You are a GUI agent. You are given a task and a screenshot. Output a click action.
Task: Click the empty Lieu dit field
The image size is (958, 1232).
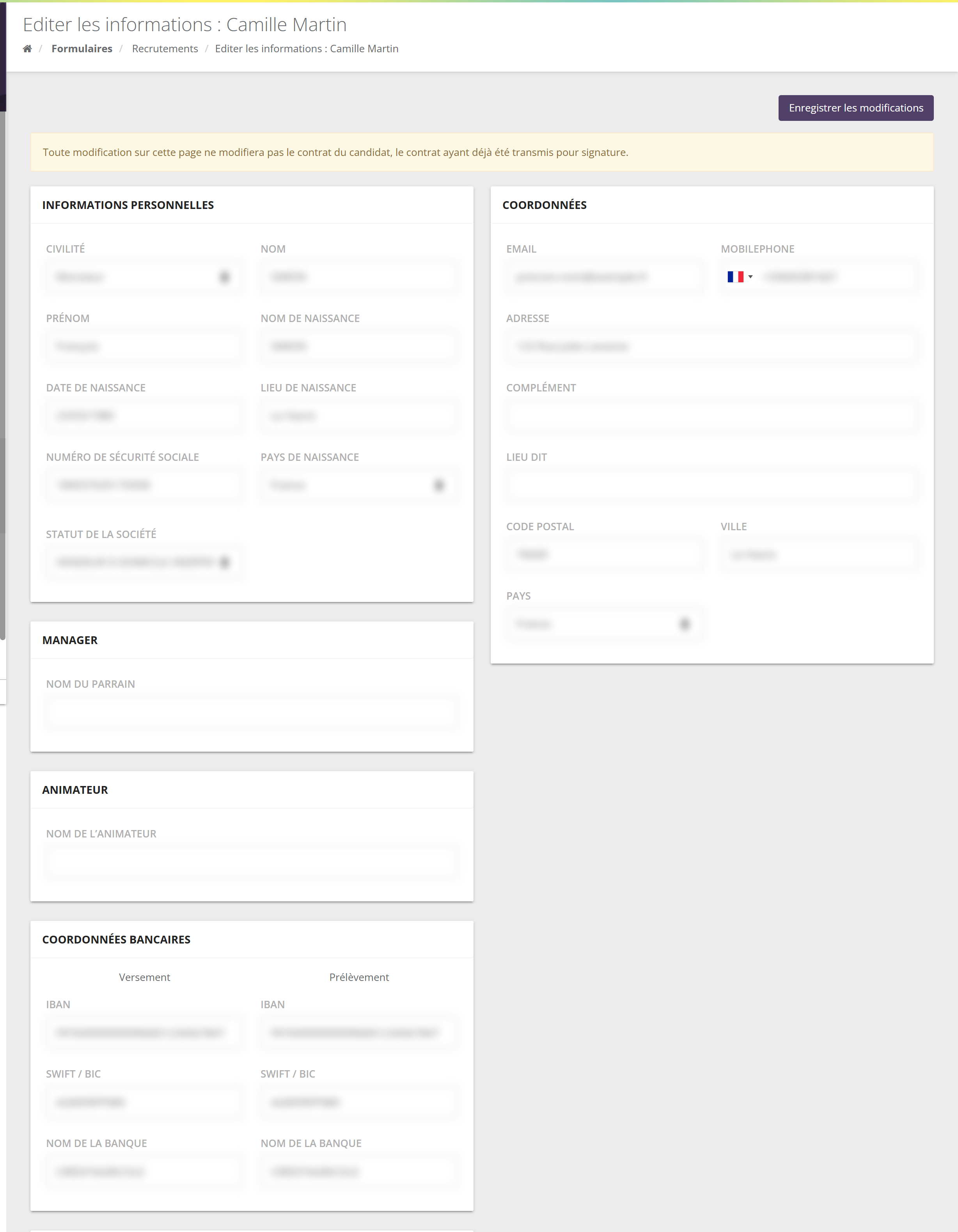712,485
